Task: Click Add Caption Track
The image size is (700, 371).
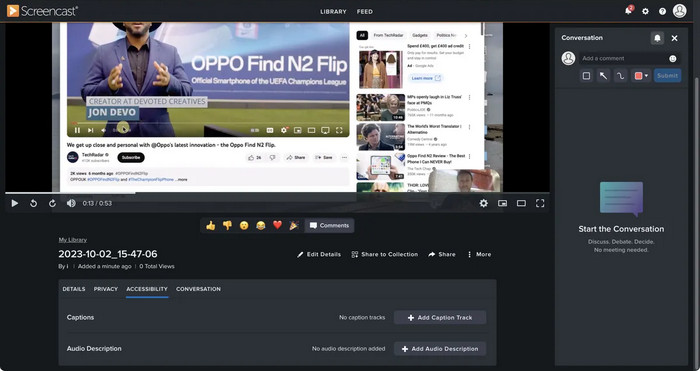Action: pyautogui.click(x=440, y=318)
